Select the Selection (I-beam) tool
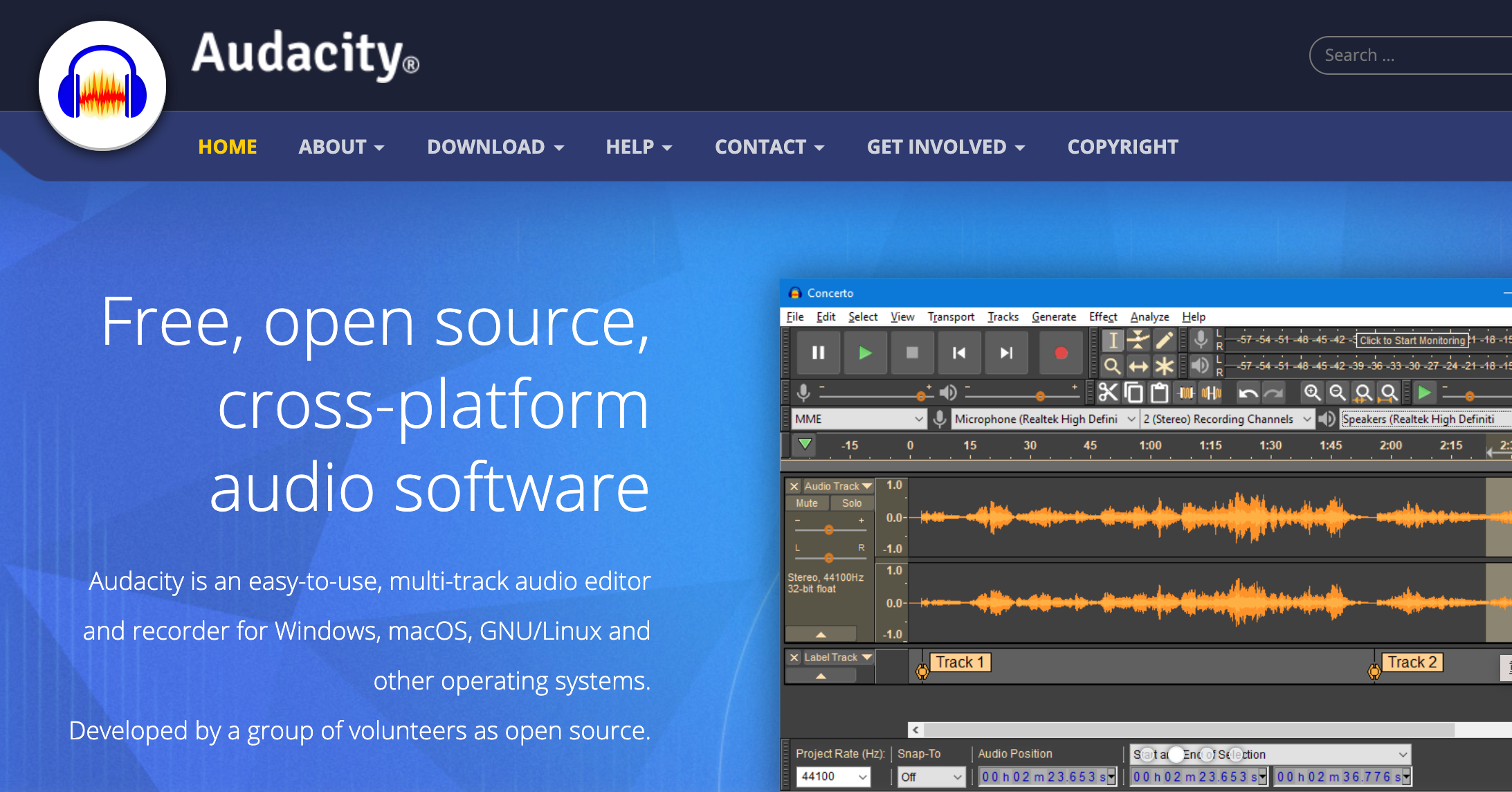This screenshot has height=792, width=1512. 1113,341
